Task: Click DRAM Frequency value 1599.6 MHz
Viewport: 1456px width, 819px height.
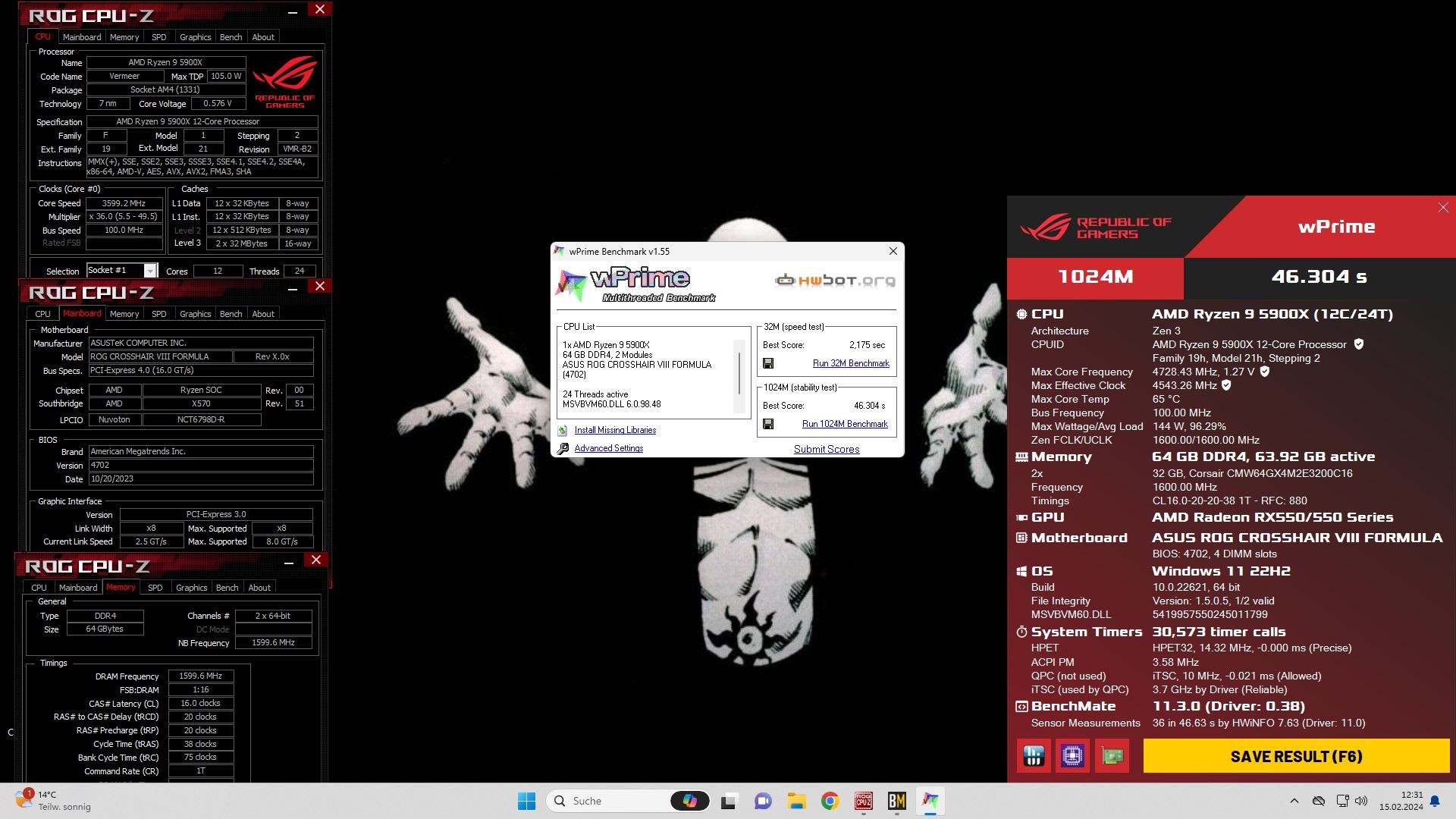Action: pyautogui.click(x=201, y=676)
